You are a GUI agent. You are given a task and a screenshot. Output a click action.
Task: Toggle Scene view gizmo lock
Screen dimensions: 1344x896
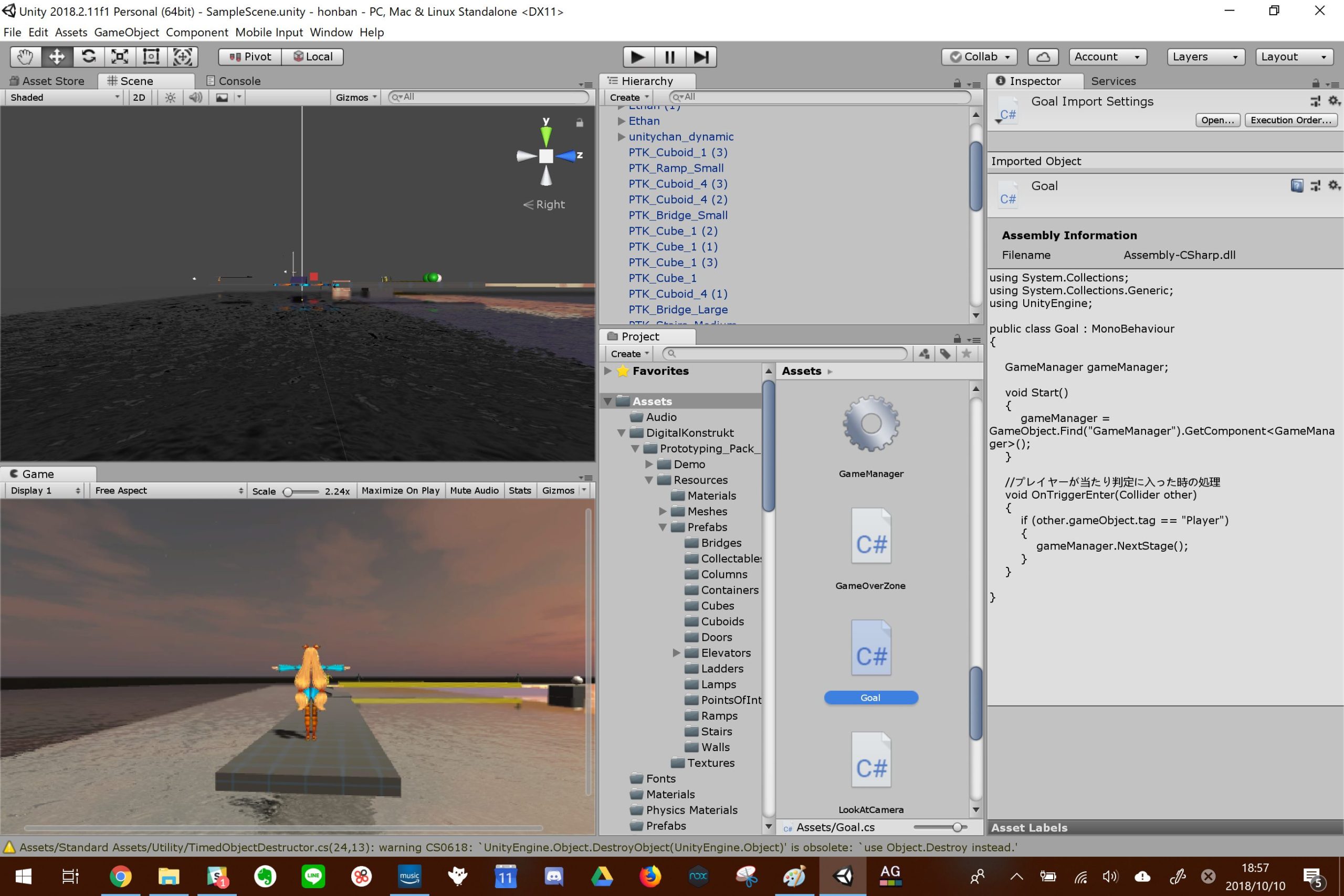pyautogui.click(x=580, y=123)
